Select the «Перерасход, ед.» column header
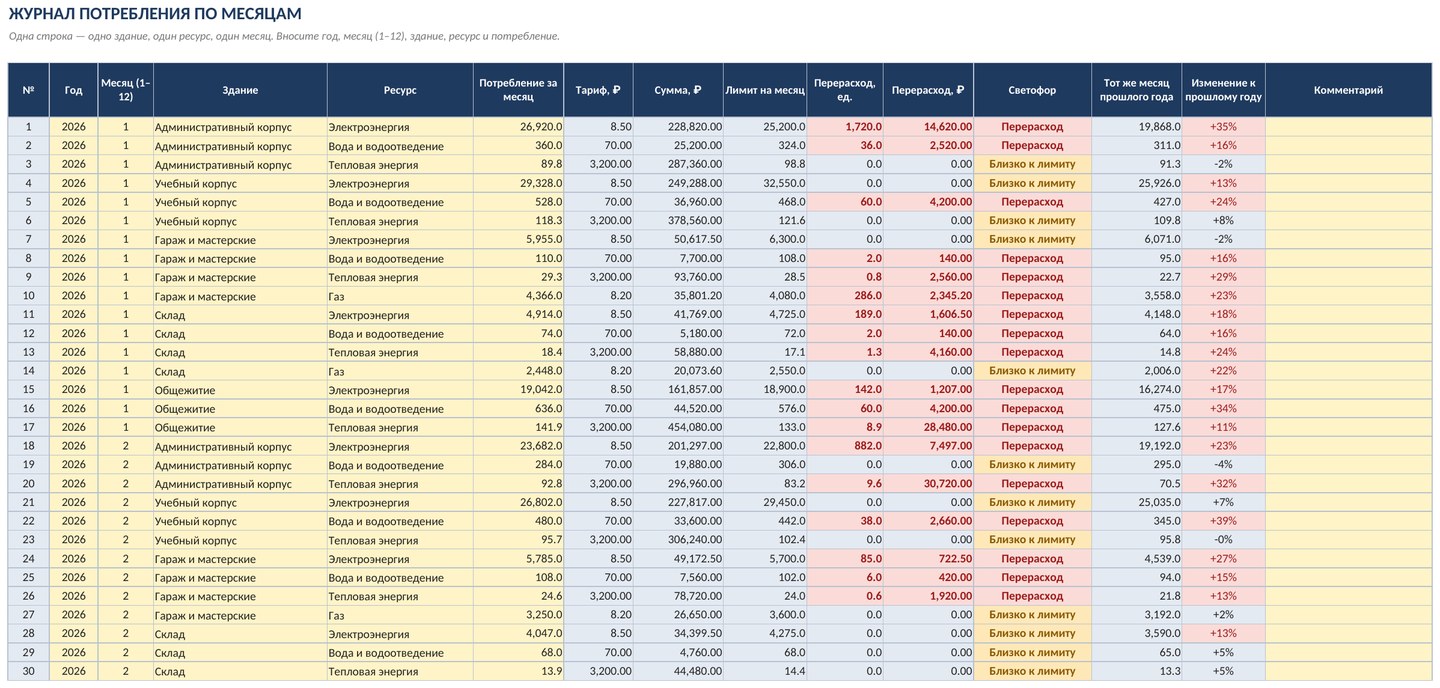This screenshot has height=688, width=1440. [x=845, y=90]
